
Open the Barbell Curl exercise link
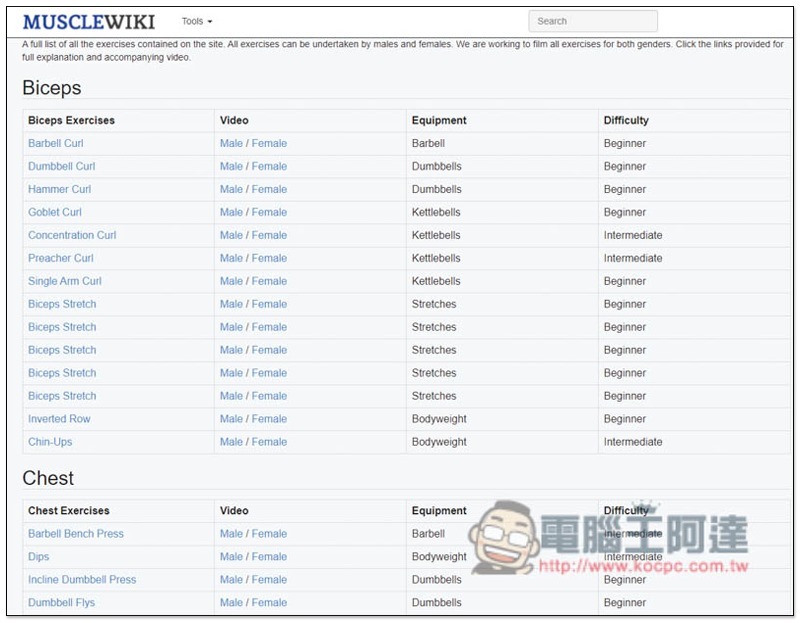pos(56,143)
